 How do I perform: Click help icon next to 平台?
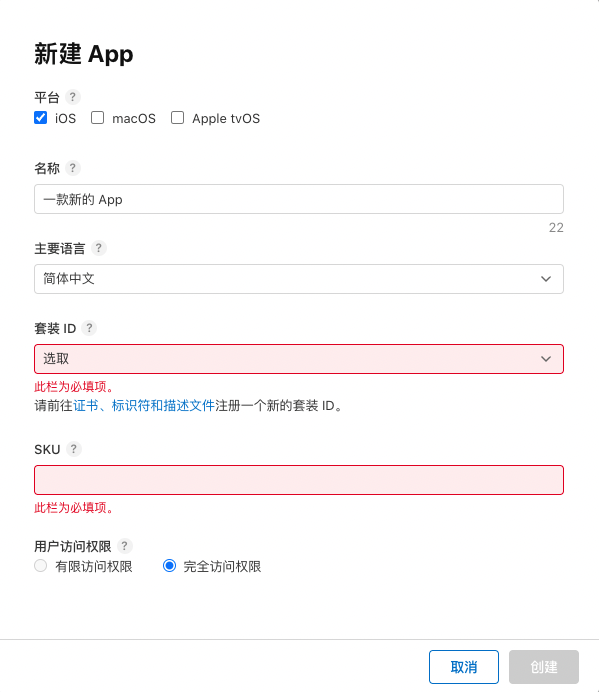point(73,97)
